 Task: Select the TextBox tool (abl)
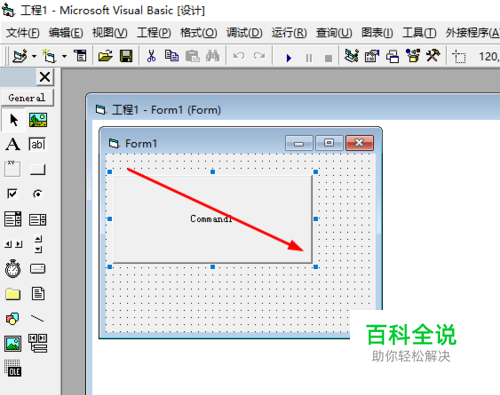tap(37, 144)
